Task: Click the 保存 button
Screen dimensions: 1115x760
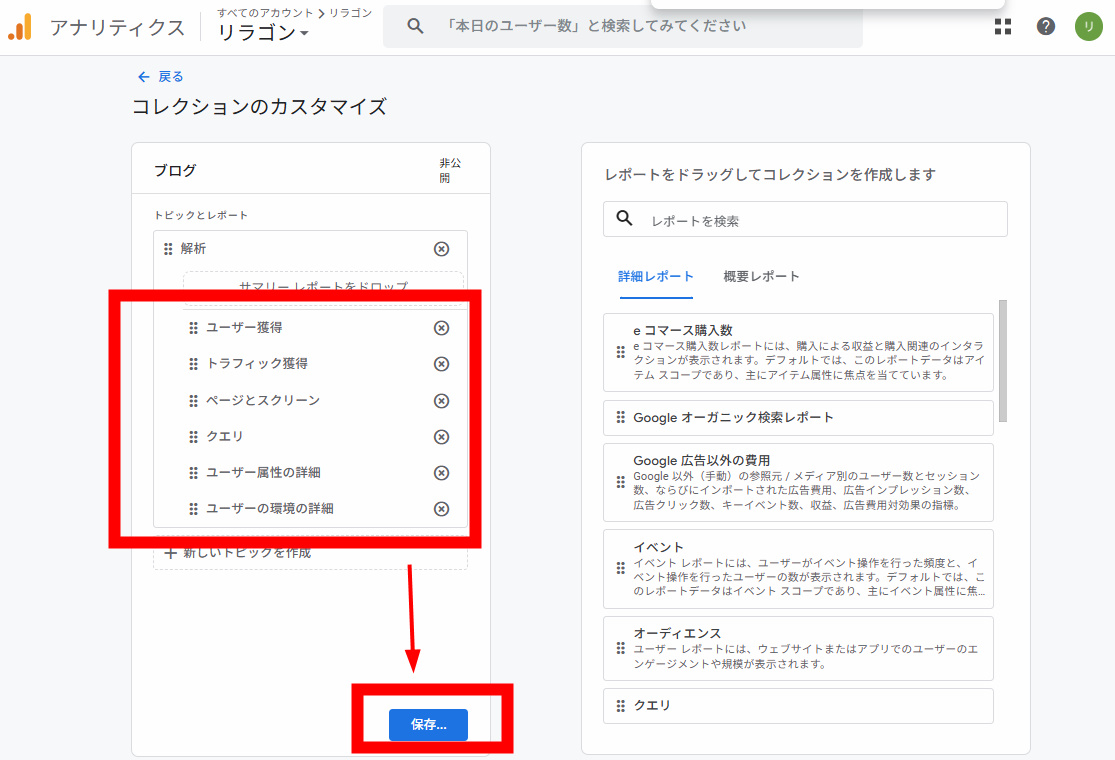Action: 428,725
